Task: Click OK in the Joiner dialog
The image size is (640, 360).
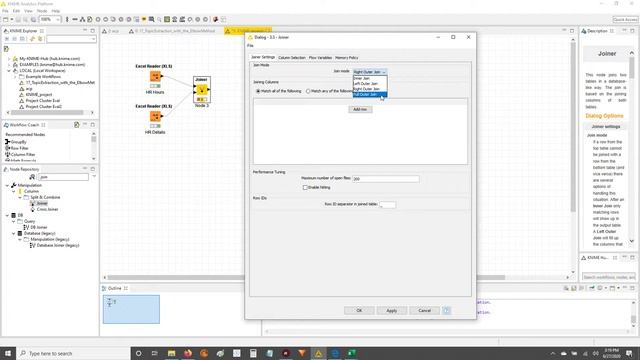Action: (359, 311)
